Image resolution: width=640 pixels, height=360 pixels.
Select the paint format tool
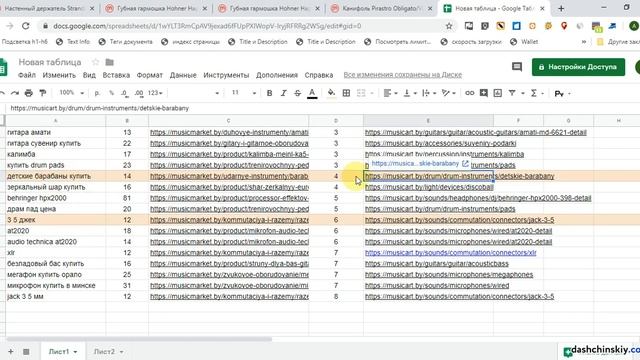point(42,93)
